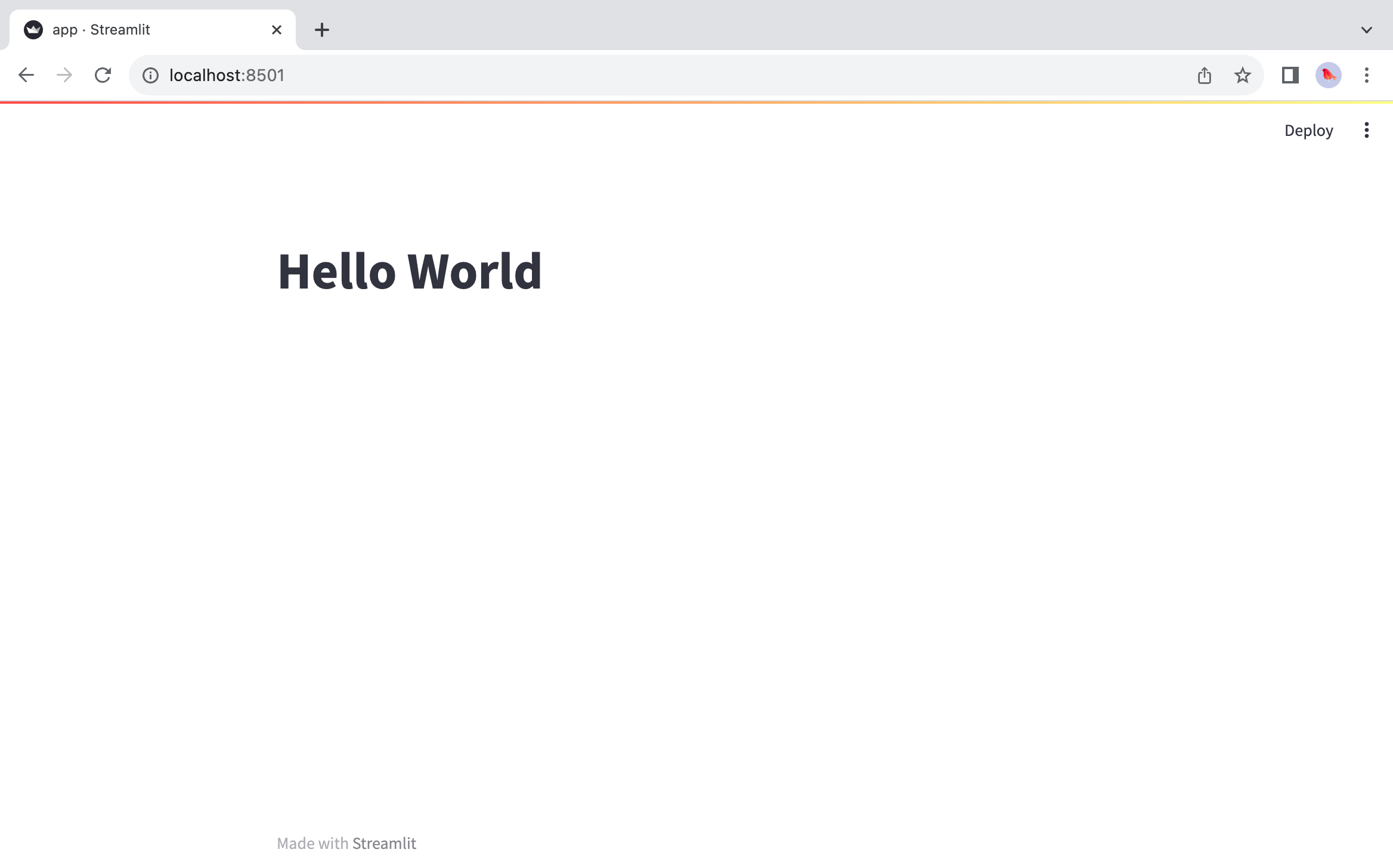Open the tab search chevron
Viewport: 1393px width, 868px height.
coord(1366,29)
